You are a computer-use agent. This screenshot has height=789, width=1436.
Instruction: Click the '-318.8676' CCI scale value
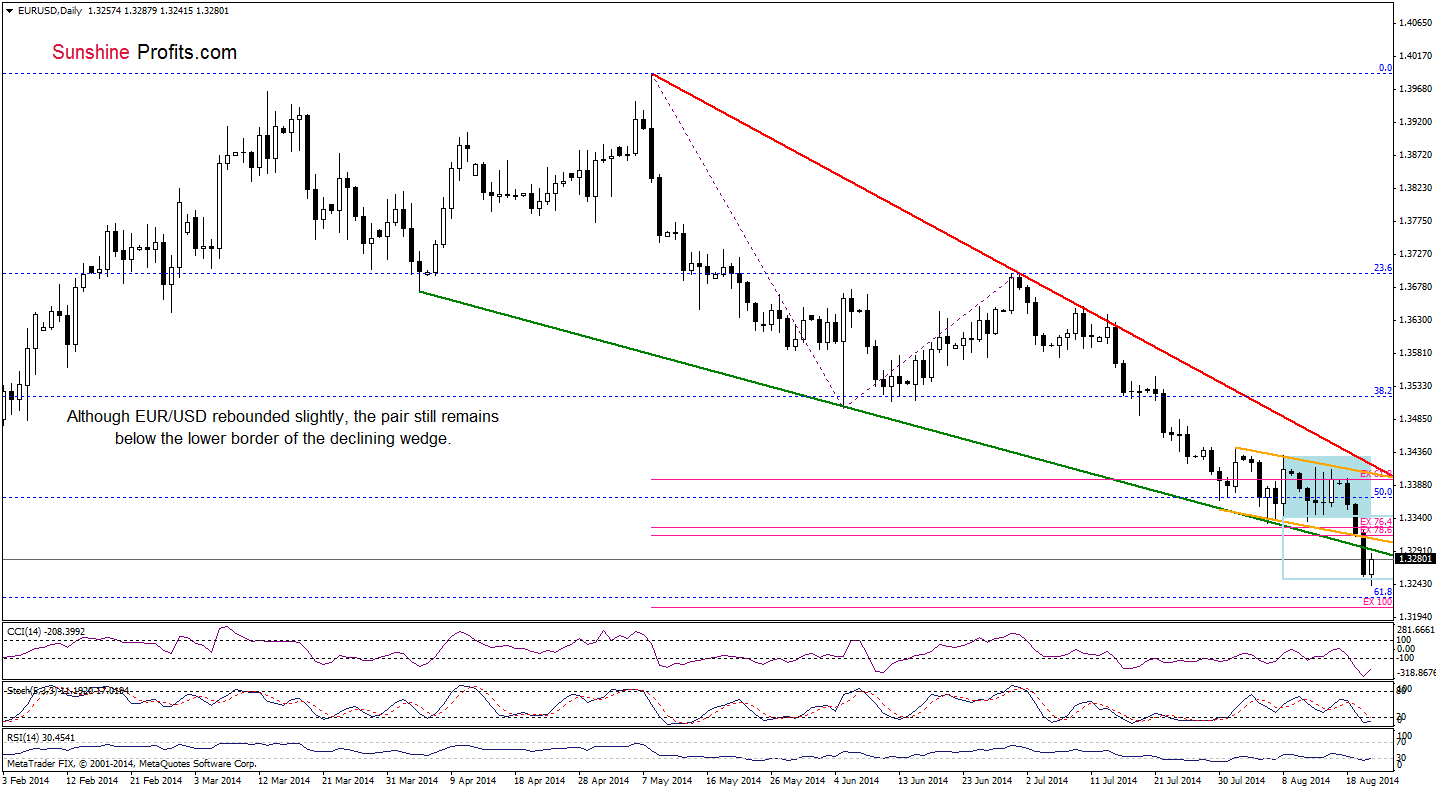click(1417, 673)
